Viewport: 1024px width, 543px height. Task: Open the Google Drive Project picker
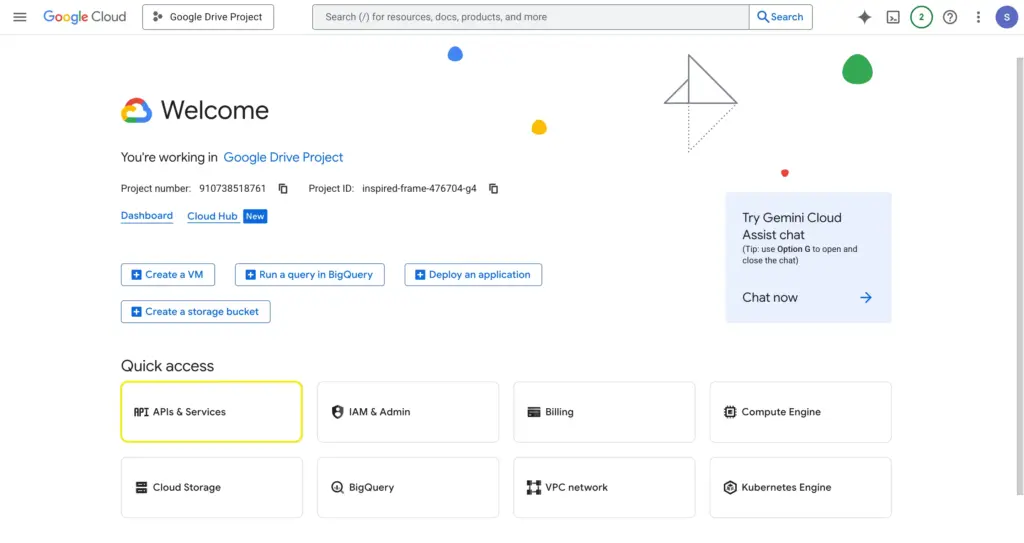click(x=208, y=17)
